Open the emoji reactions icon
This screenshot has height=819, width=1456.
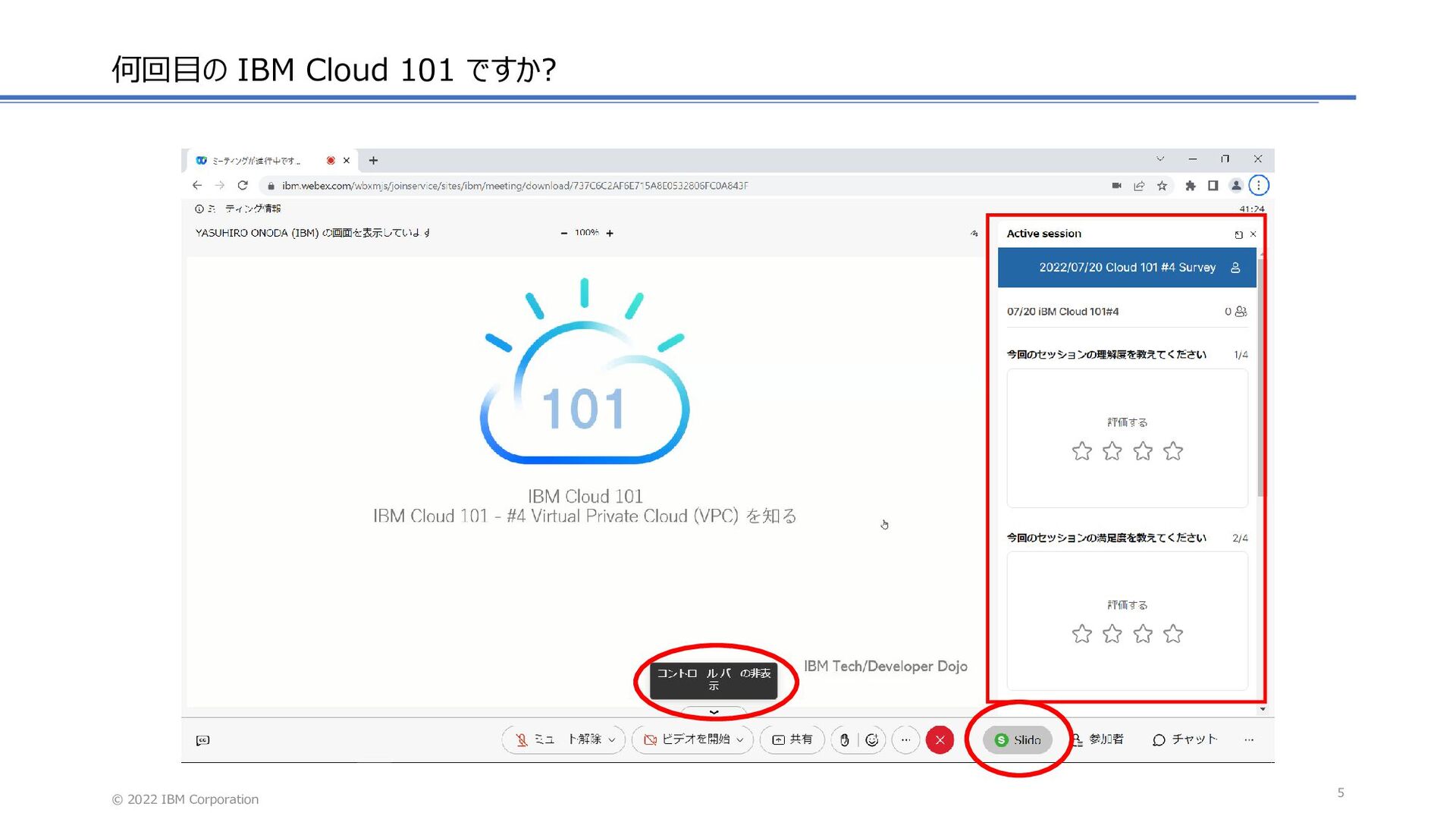[872, 740]
